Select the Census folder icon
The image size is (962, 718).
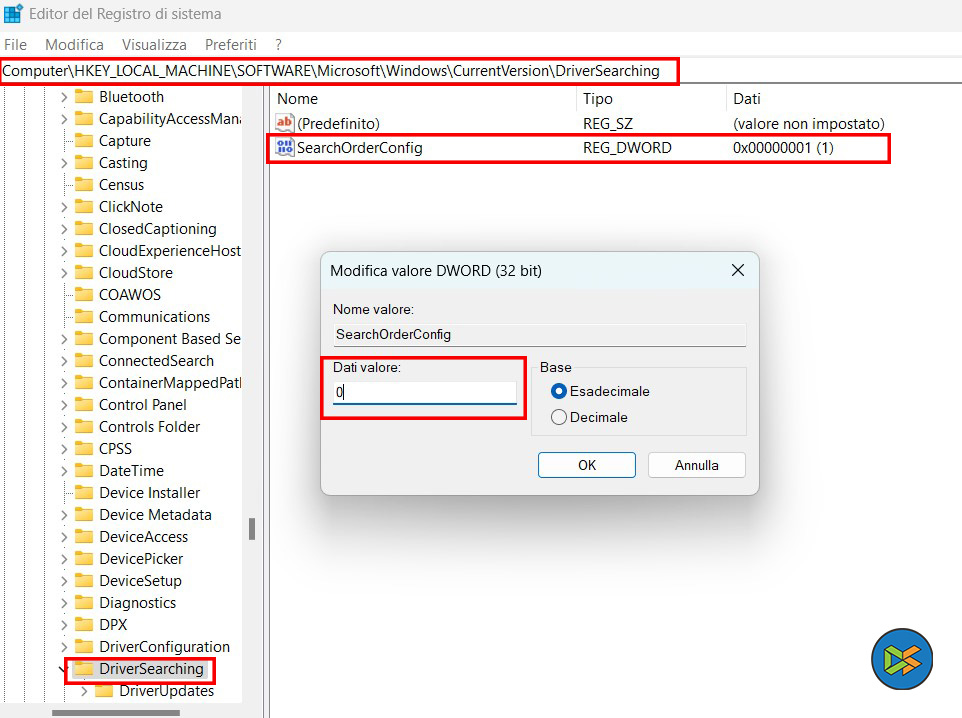click(84, 185)
